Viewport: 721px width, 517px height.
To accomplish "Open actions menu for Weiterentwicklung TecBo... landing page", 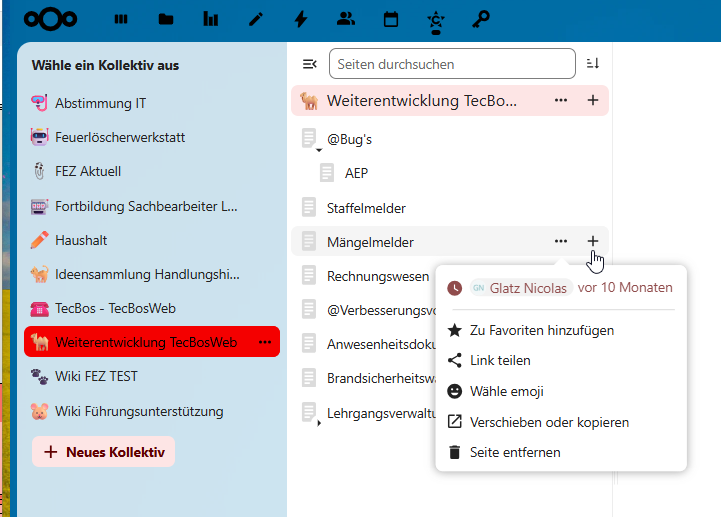I will pyautogui.click(x=561, y=100).
